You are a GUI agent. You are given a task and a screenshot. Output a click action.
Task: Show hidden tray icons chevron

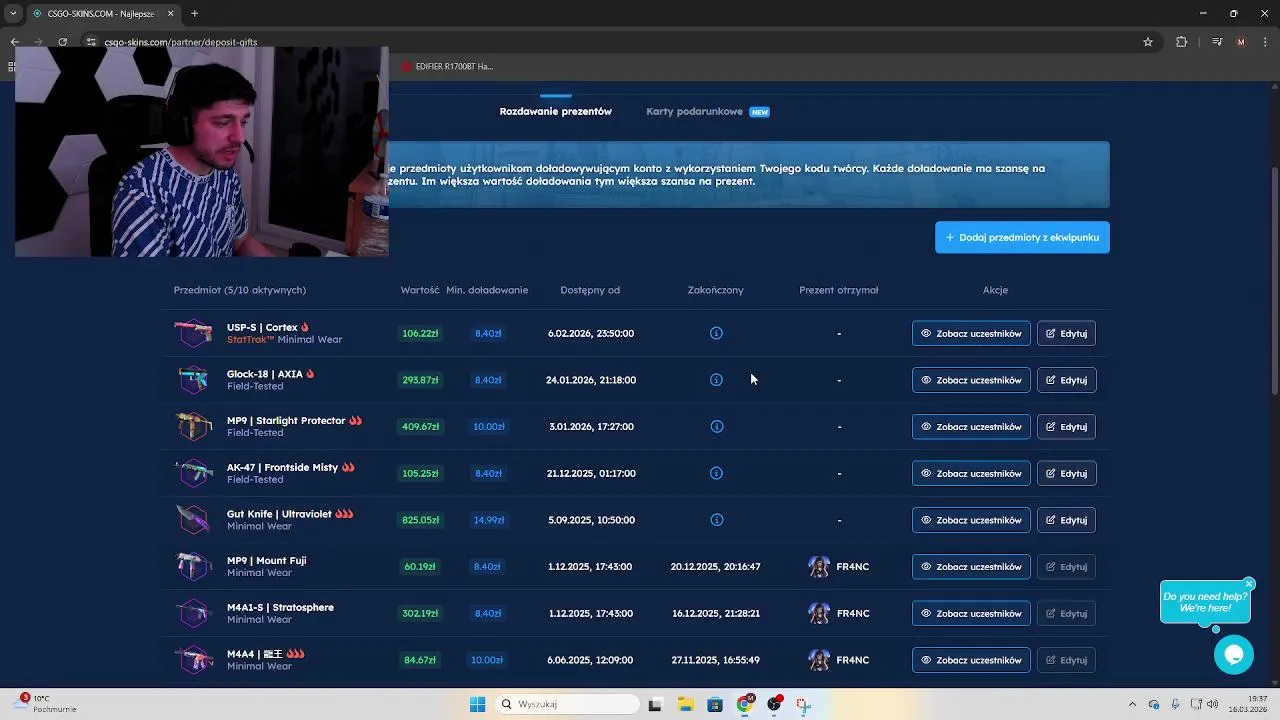tap(1132, 704)
